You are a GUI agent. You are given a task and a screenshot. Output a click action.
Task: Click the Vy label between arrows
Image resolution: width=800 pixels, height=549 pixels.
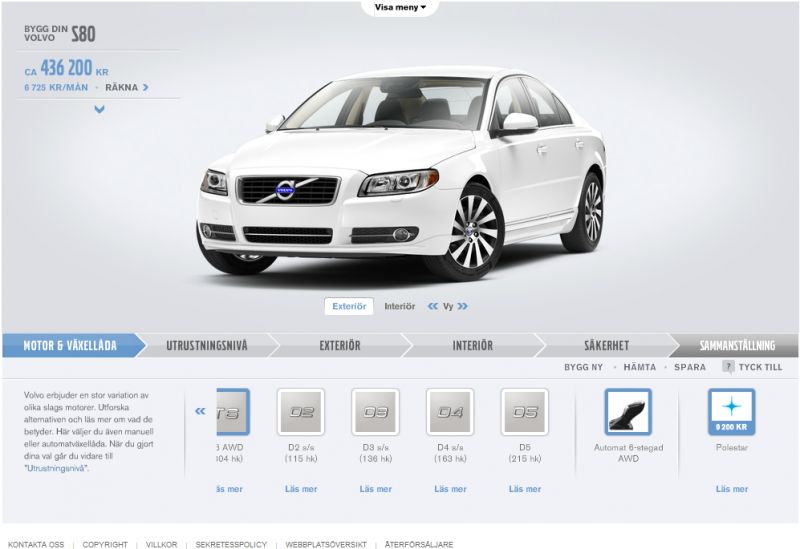pos(447,306)
